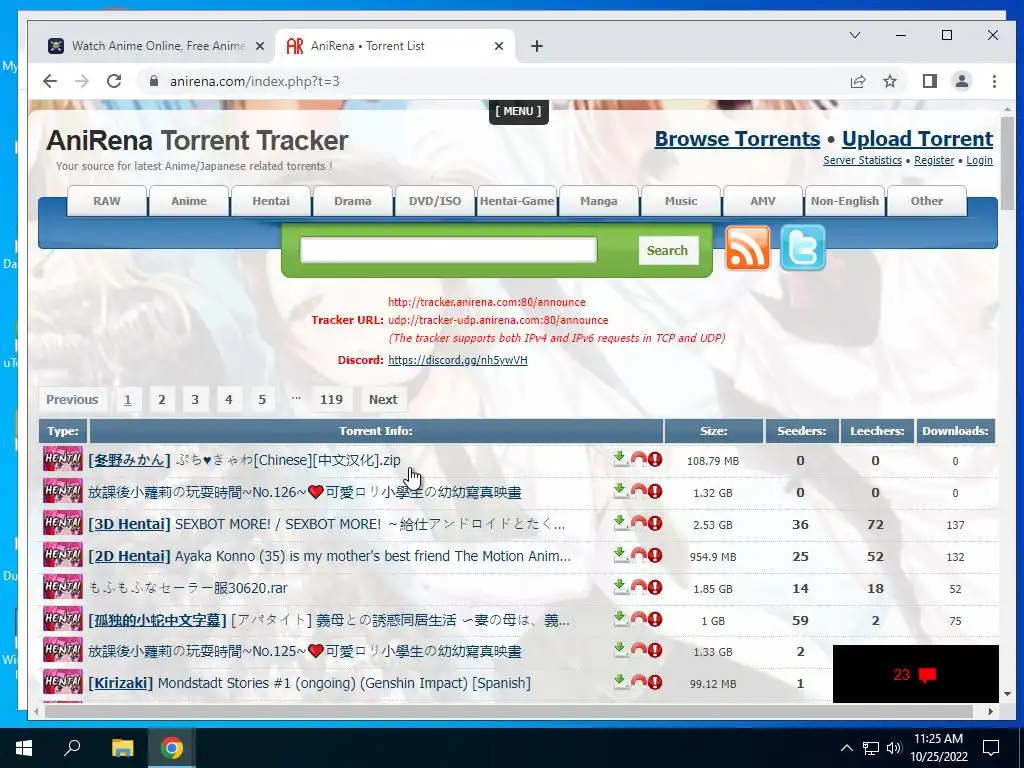
Task: Open File Explorer from taskbar
Action: 122,748
